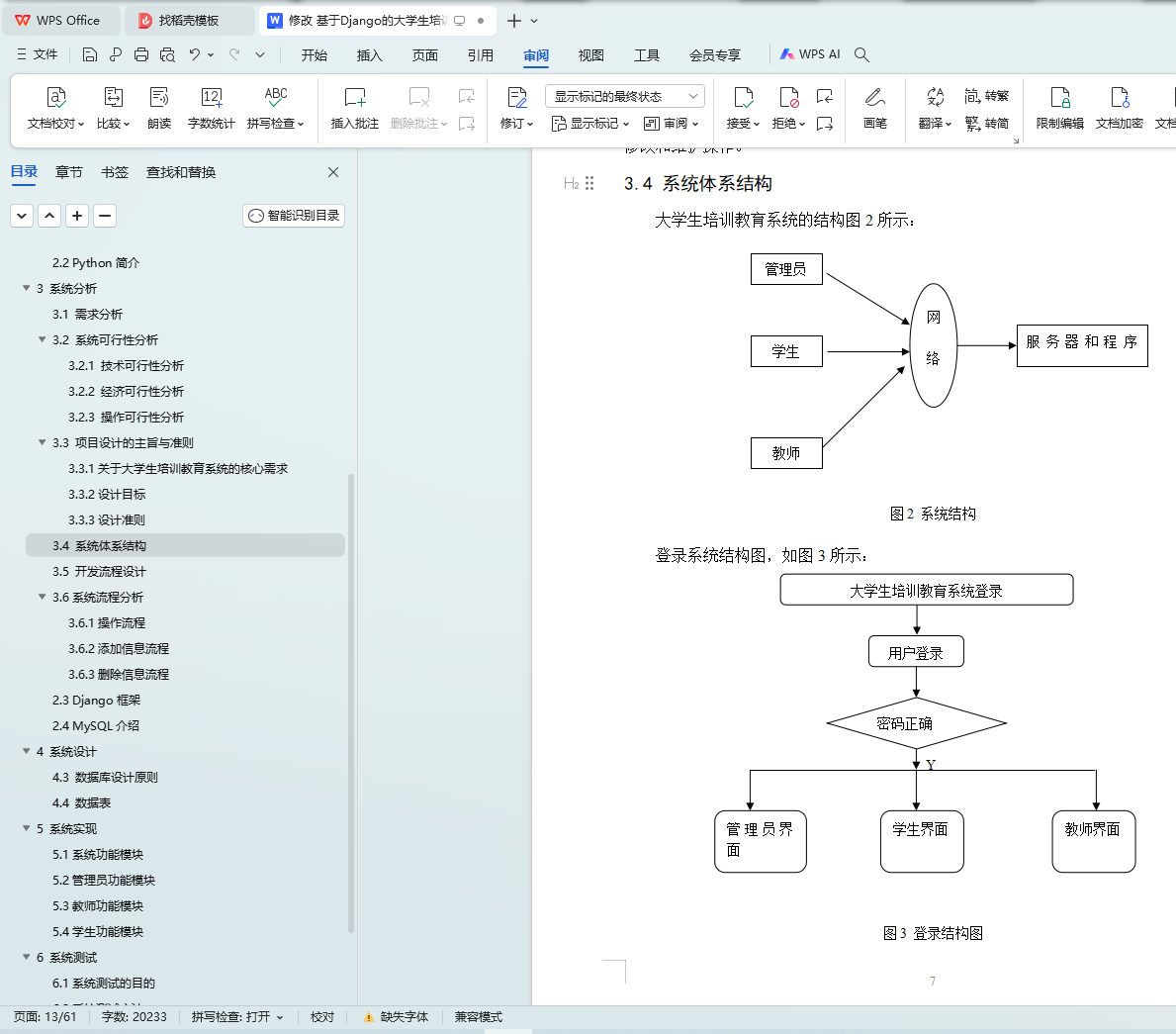This screenshot has width=1176, height=1034.
Task: Collapse 6 系统测试 node
Action: (27, 957)
